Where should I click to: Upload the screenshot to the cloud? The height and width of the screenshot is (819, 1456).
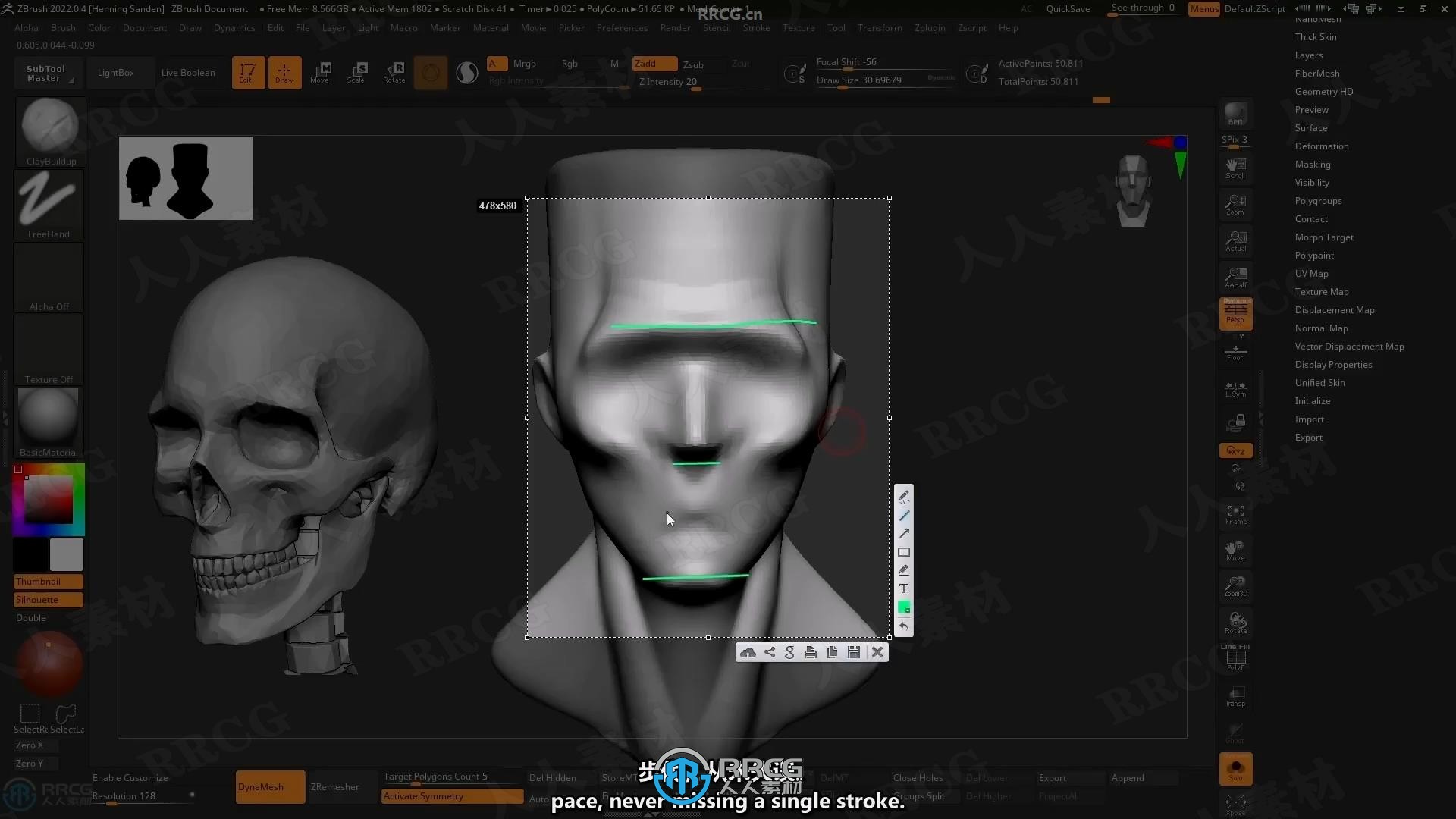click(748, 652)
